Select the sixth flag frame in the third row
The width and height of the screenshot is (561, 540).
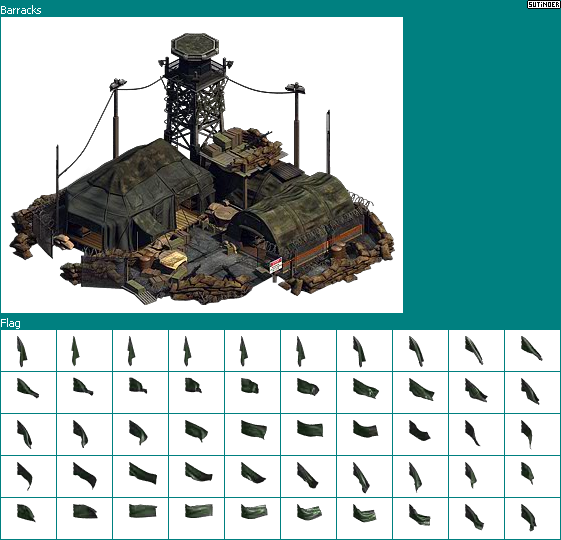[x=308, y=434]
